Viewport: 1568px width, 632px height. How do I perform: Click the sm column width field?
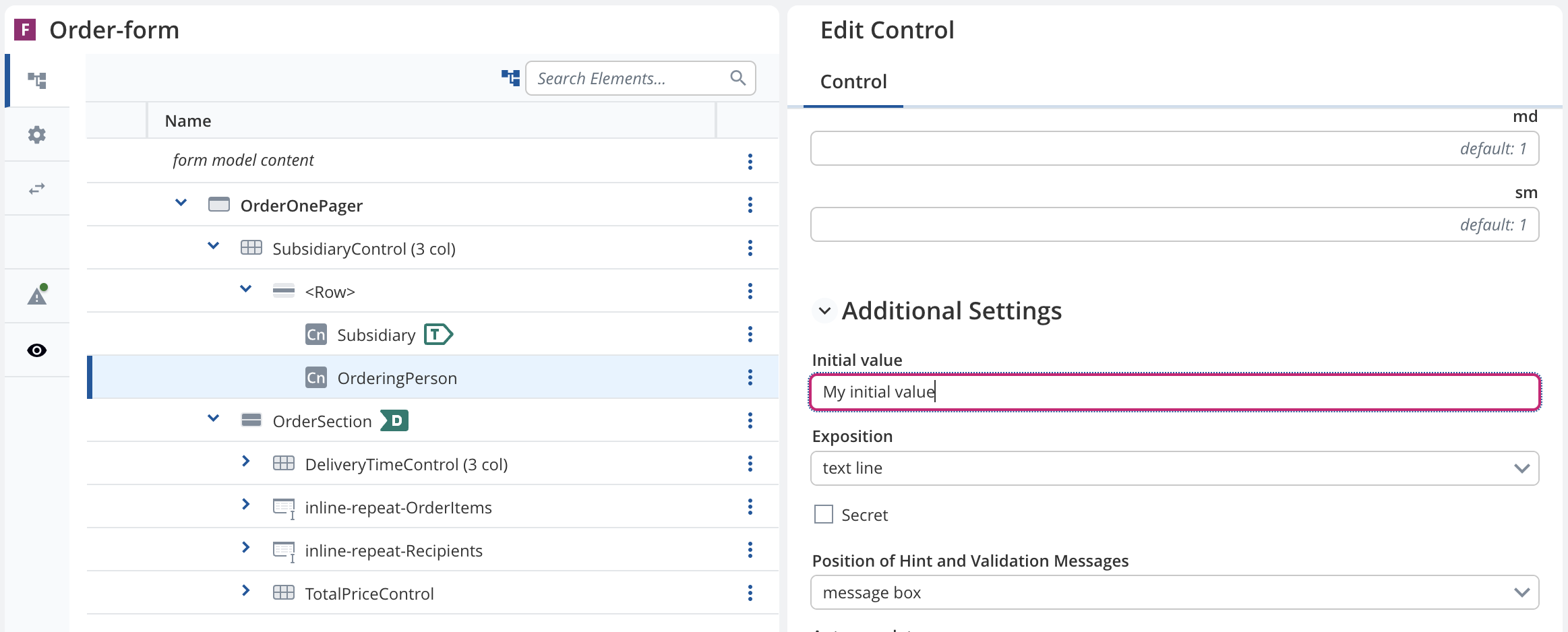coord(1174,224)
